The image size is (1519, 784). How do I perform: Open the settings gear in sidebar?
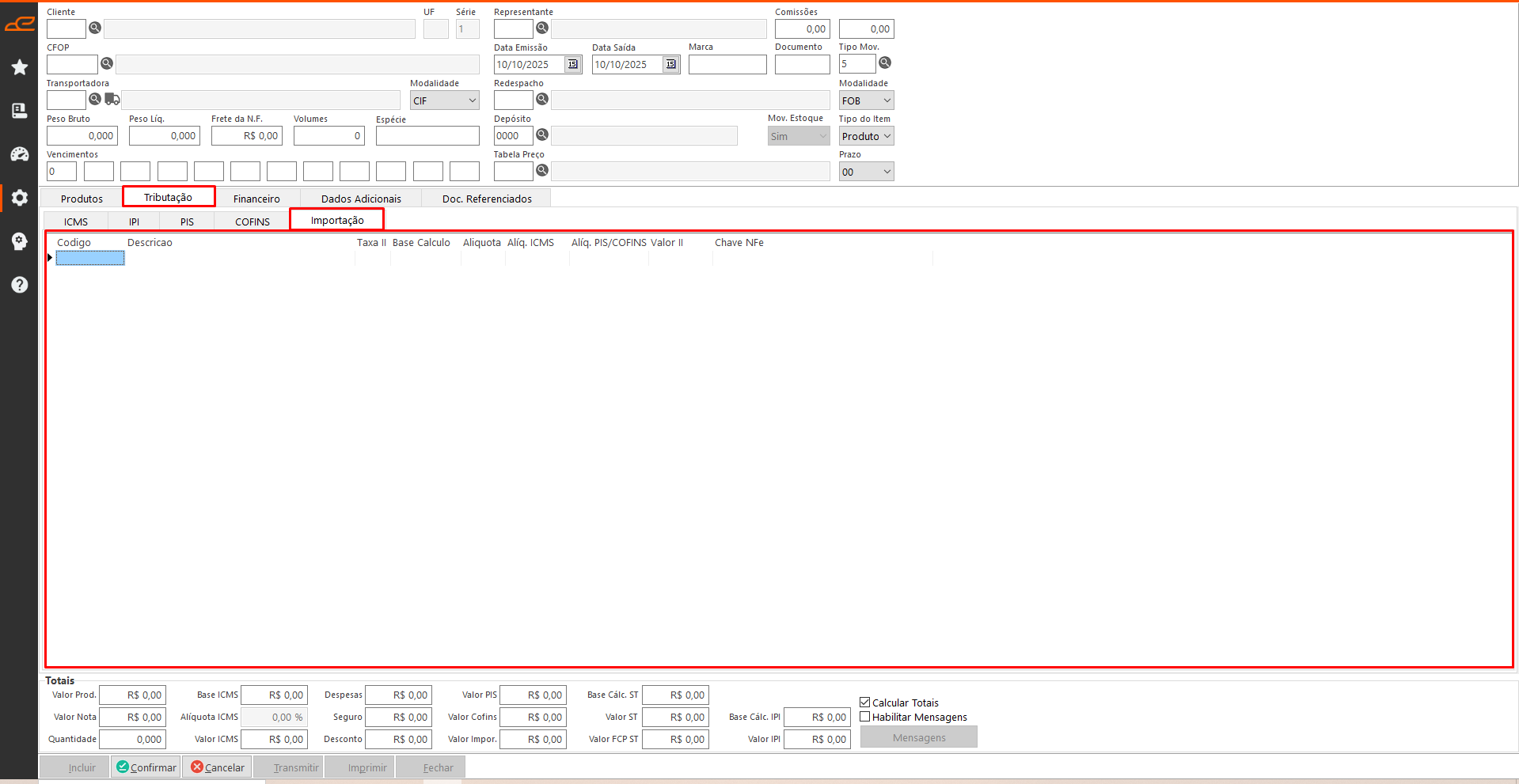[20, 198]
